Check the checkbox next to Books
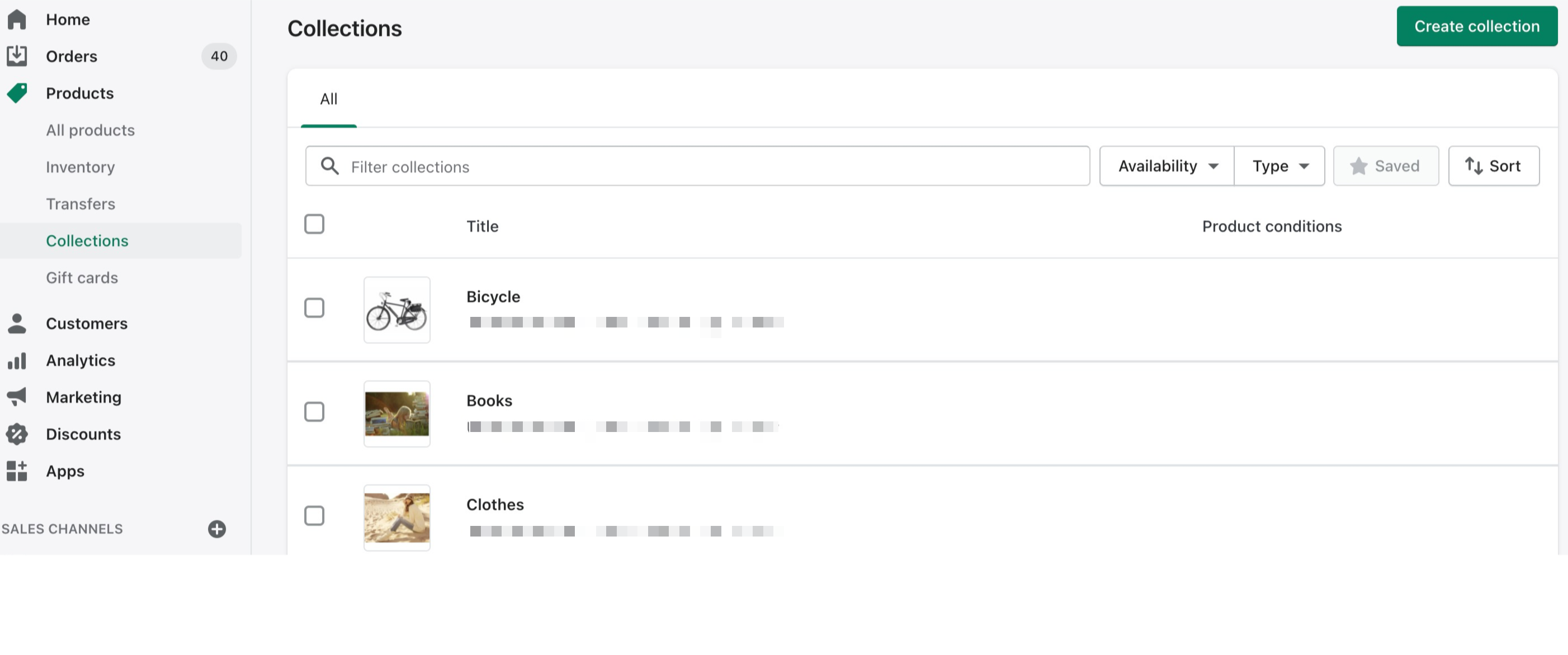Screen dimensions: 1568x655 (x=315, y=412)
